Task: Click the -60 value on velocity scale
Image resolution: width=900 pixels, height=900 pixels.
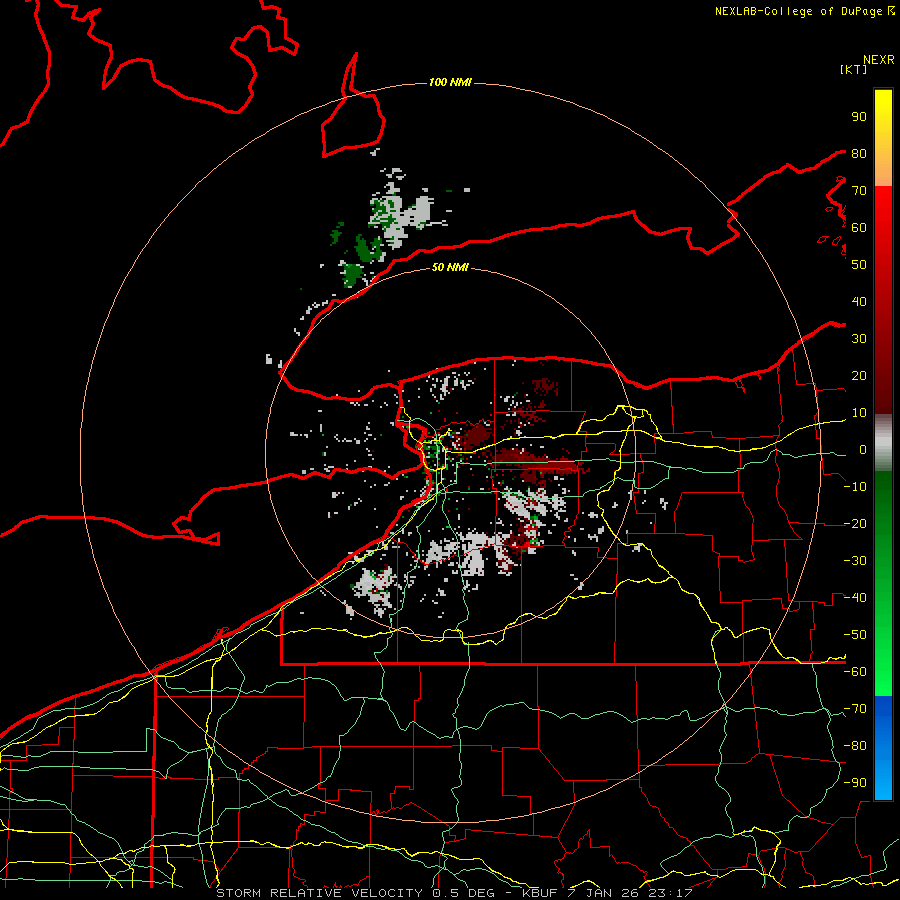Action: [855, 672]
